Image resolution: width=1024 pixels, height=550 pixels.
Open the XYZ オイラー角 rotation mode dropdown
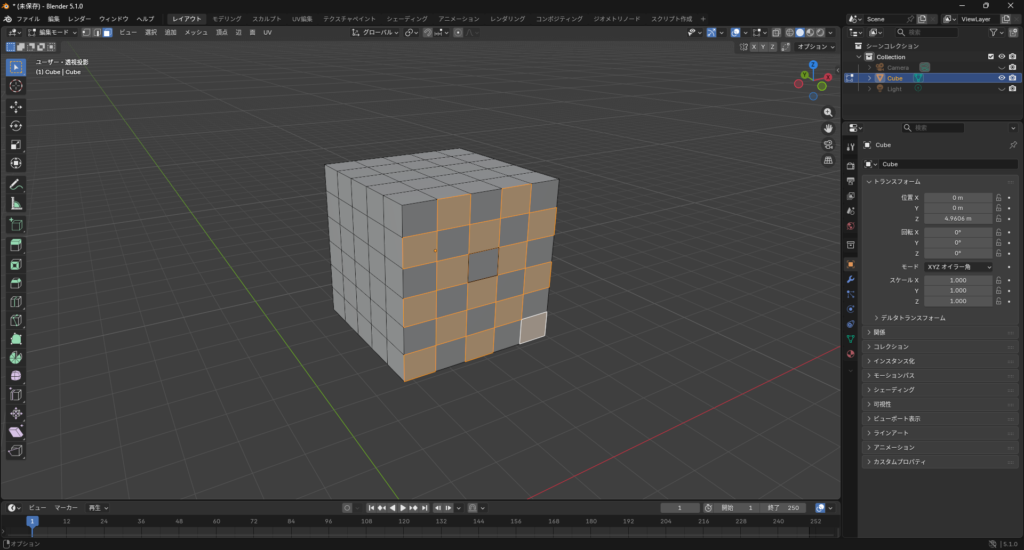(x=958, y=267)
